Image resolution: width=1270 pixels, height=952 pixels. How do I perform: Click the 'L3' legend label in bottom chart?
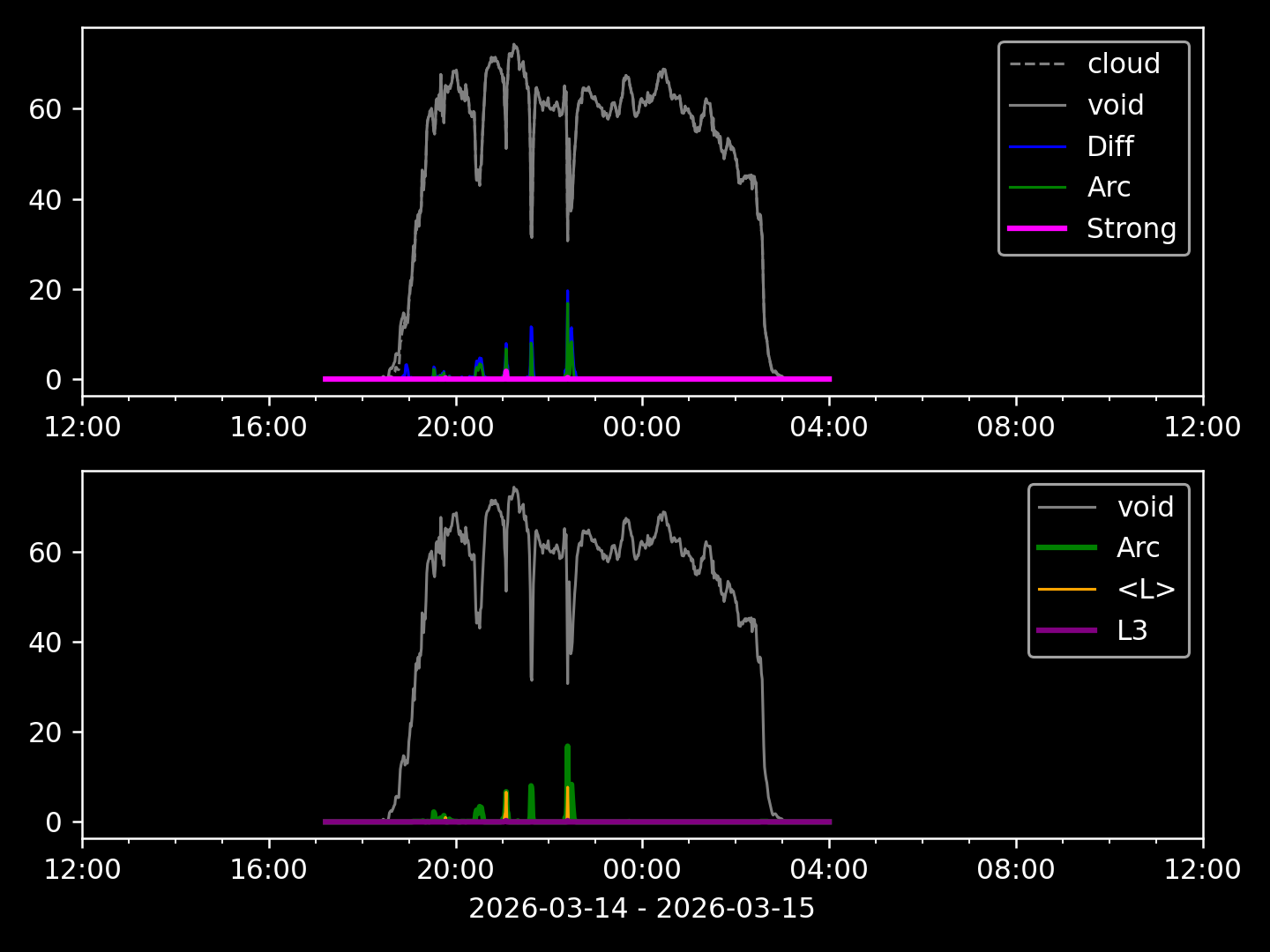(1132, 630)
